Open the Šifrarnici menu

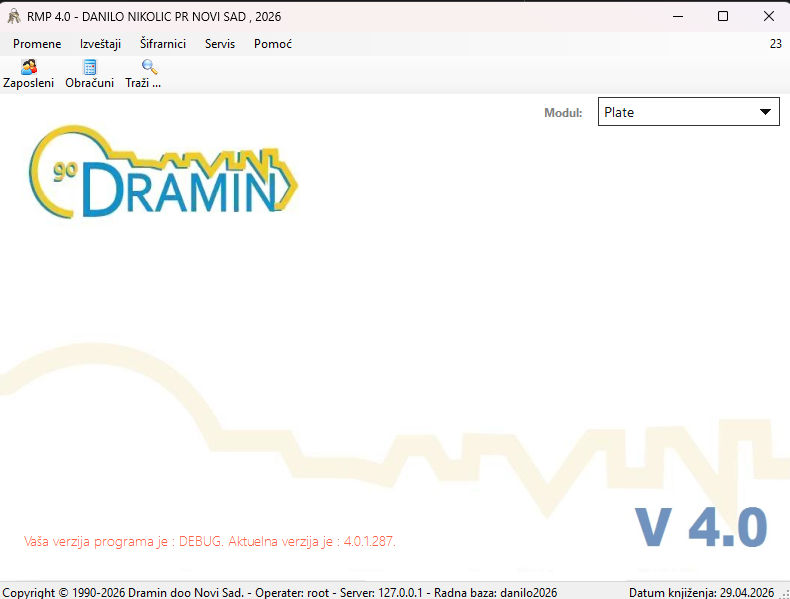coord(163,44)
